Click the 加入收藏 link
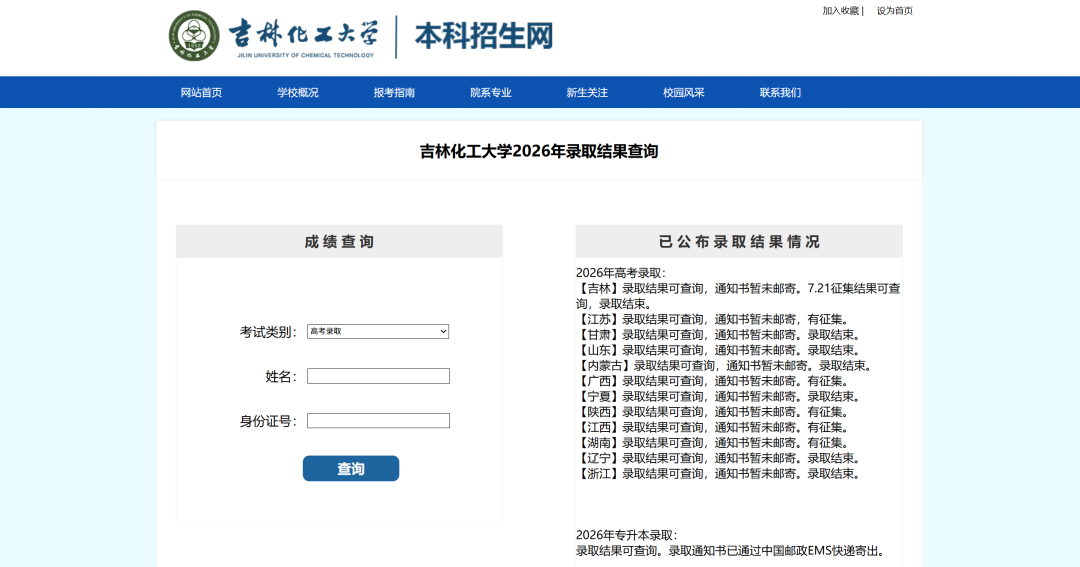The image size is (1080, 567). tap(840, 10)
